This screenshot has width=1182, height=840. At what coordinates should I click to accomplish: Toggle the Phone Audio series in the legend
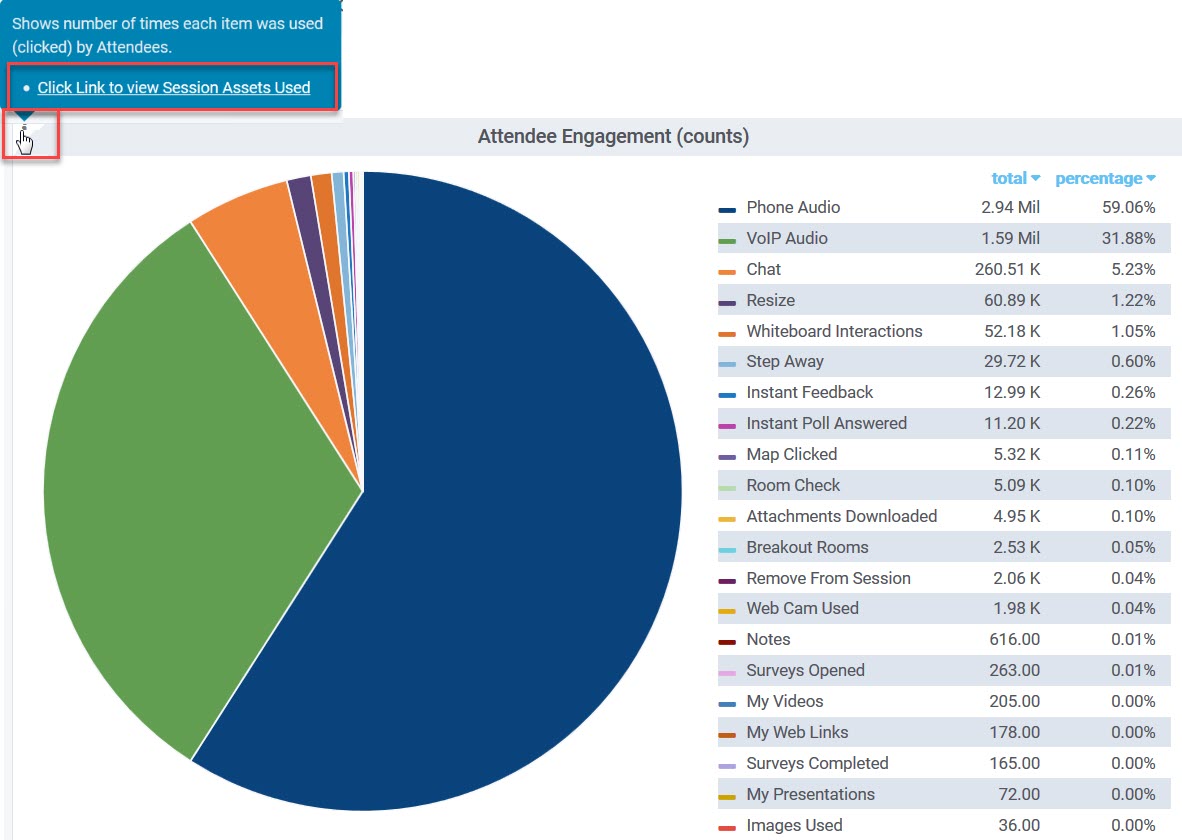[x=793, y=208]
